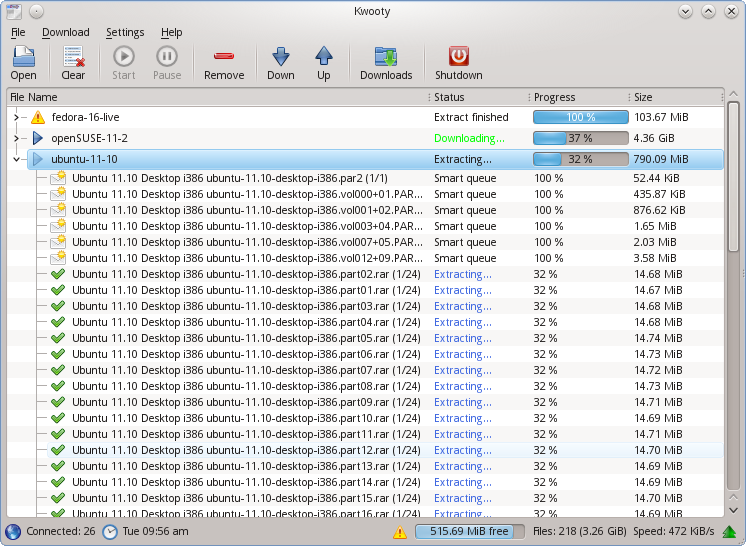
Task: Click the envelope icon of vol007+05.PAR file
Action: click(58, 242)
